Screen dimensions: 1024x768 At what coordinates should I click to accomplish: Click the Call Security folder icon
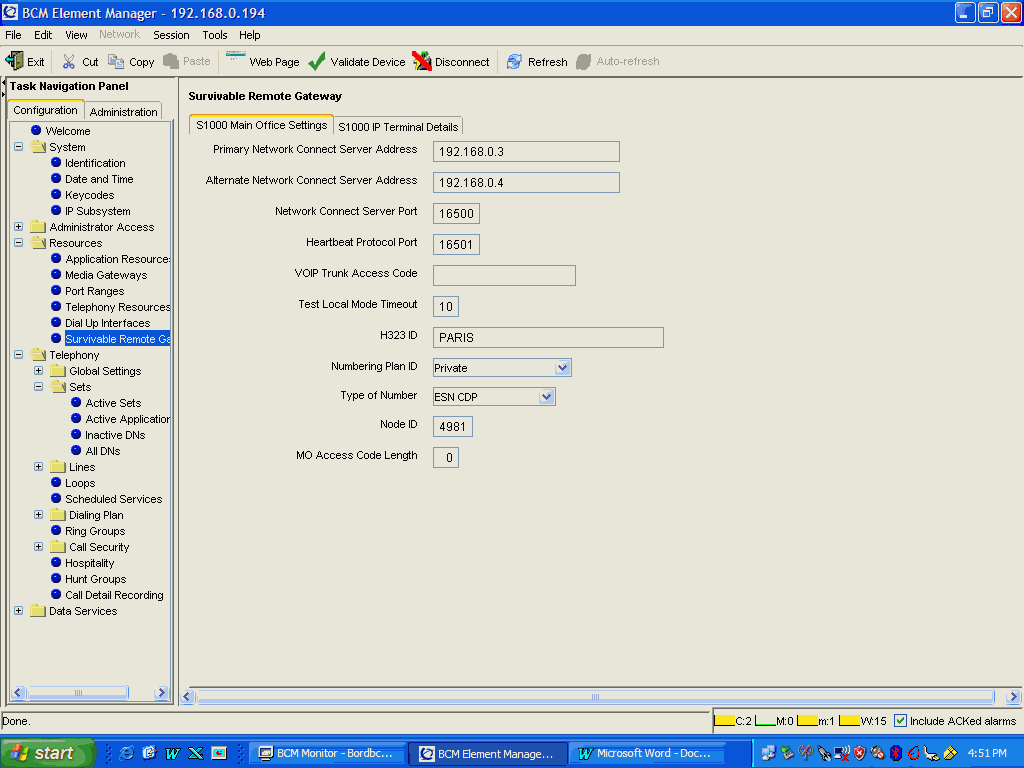58,547
